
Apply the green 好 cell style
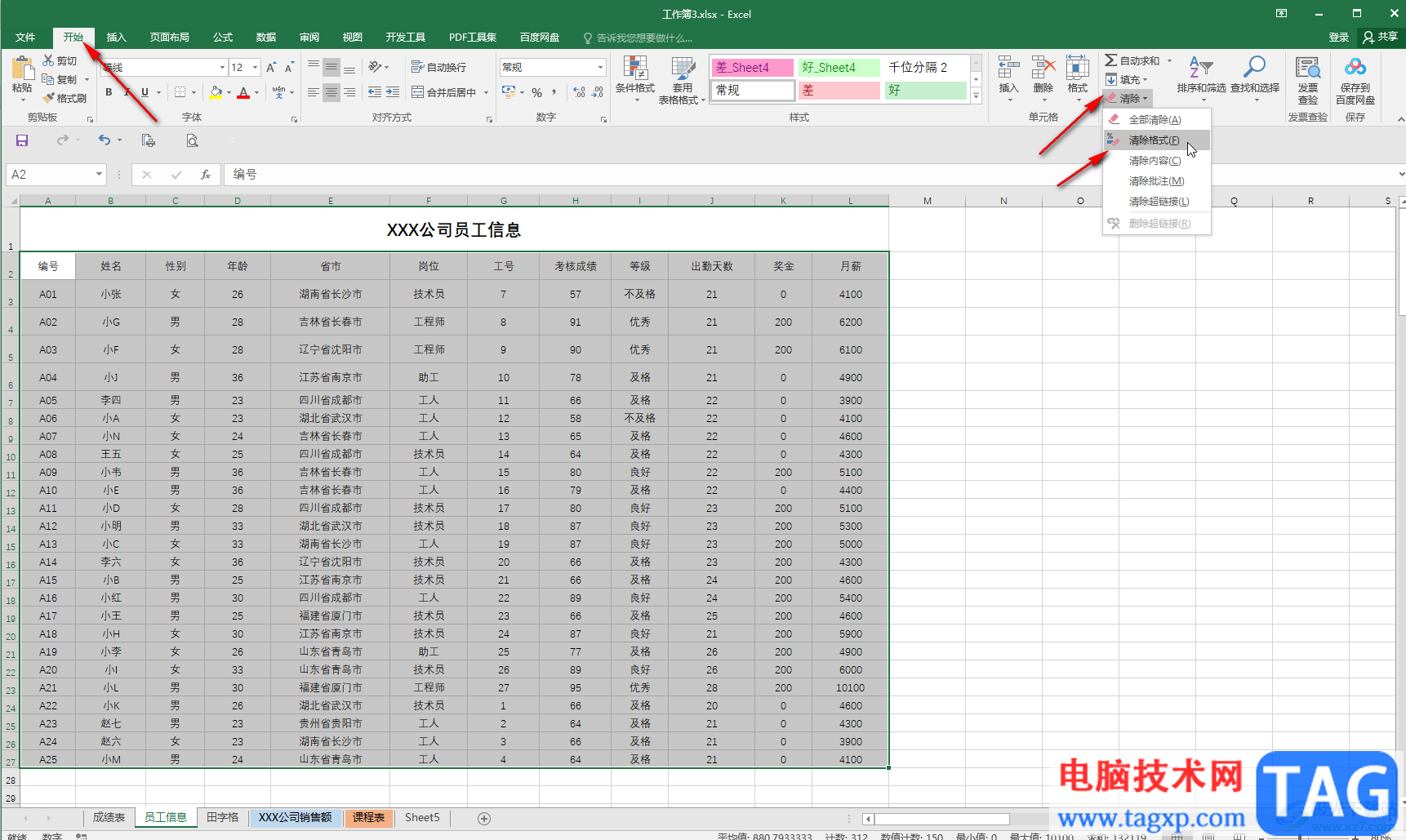tap(925, 90)
